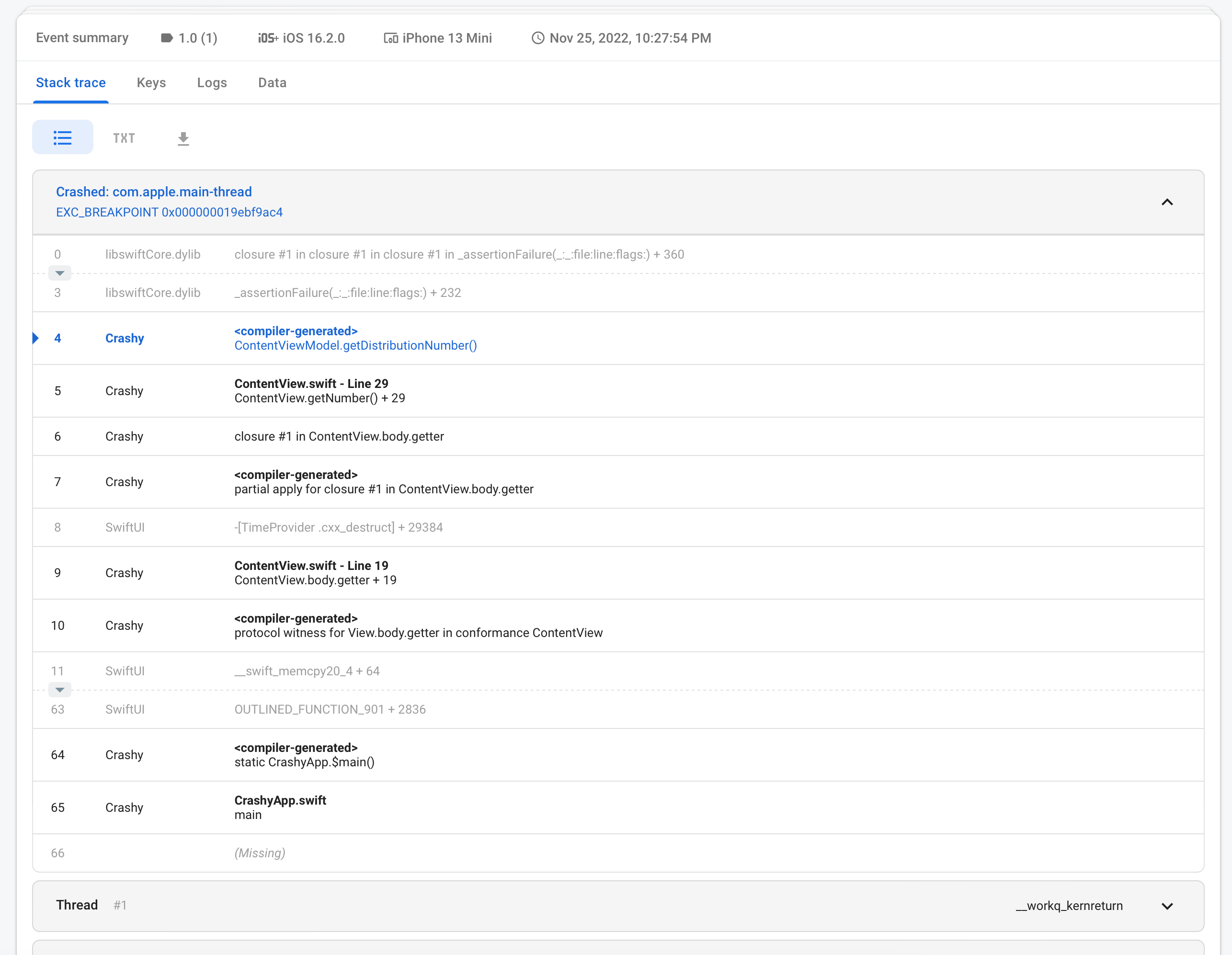
Task: Click the clock icon beside the crash timestamp
Action: (537, 38)
